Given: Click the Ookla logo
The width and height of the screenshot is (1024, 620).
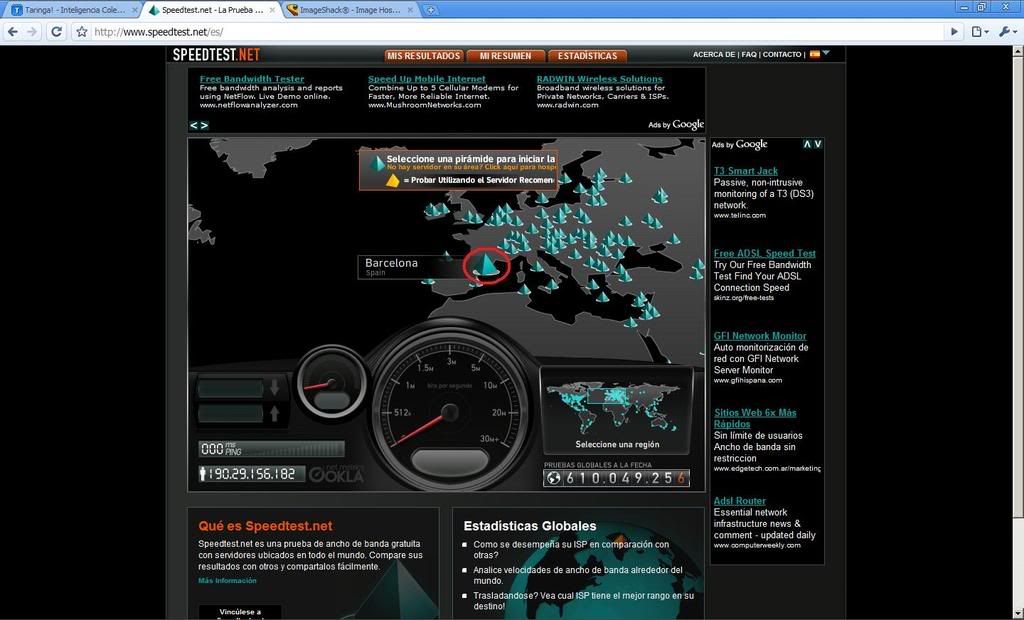Looking at the screenshot, I should pos(336,475).
